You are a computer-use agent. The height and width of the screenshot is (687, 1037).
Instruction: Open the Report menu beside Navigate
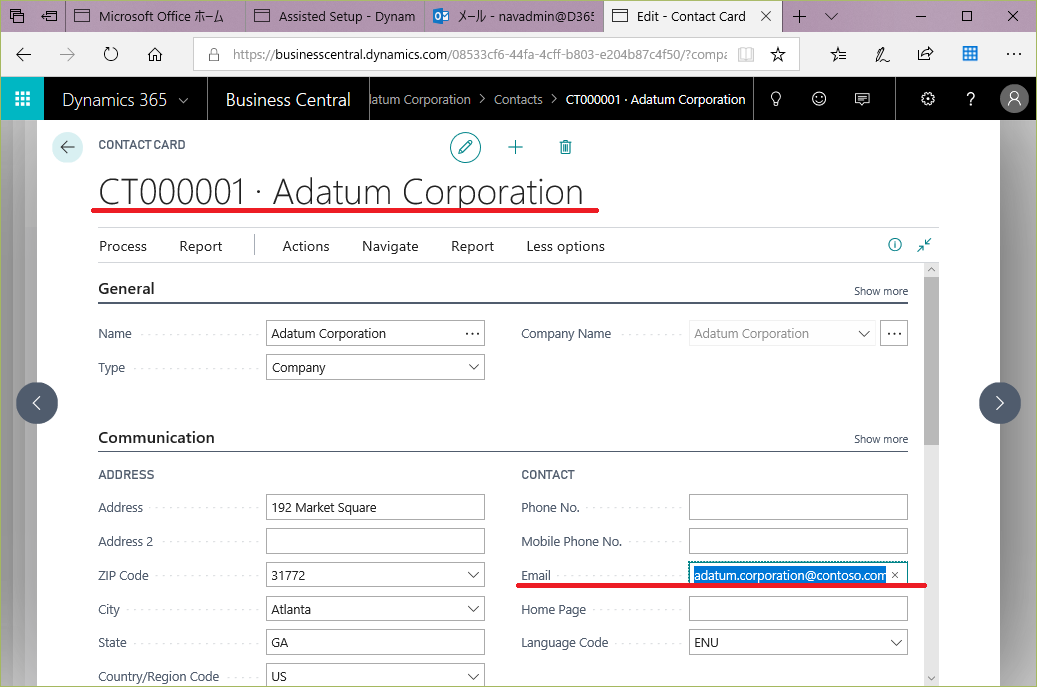[472, 246]
